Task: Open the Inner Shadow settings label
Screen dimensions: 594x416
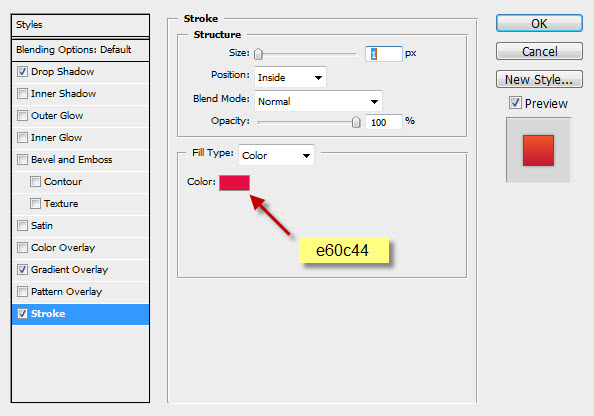Action: (x=63, y=94)
